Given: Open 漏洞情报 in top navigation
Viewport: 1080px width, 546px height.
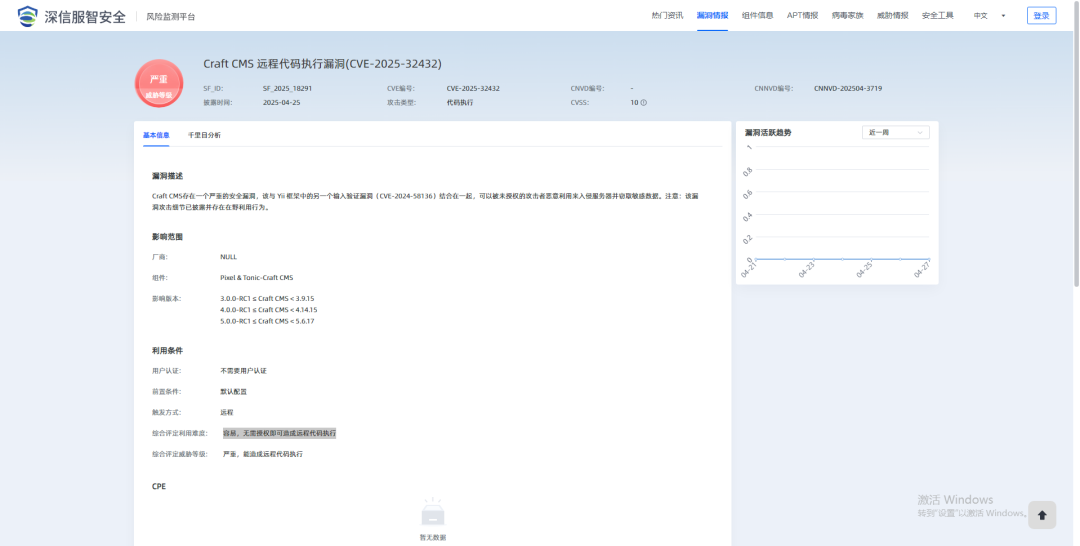Looking at the screenshot, I should point(712,15).
